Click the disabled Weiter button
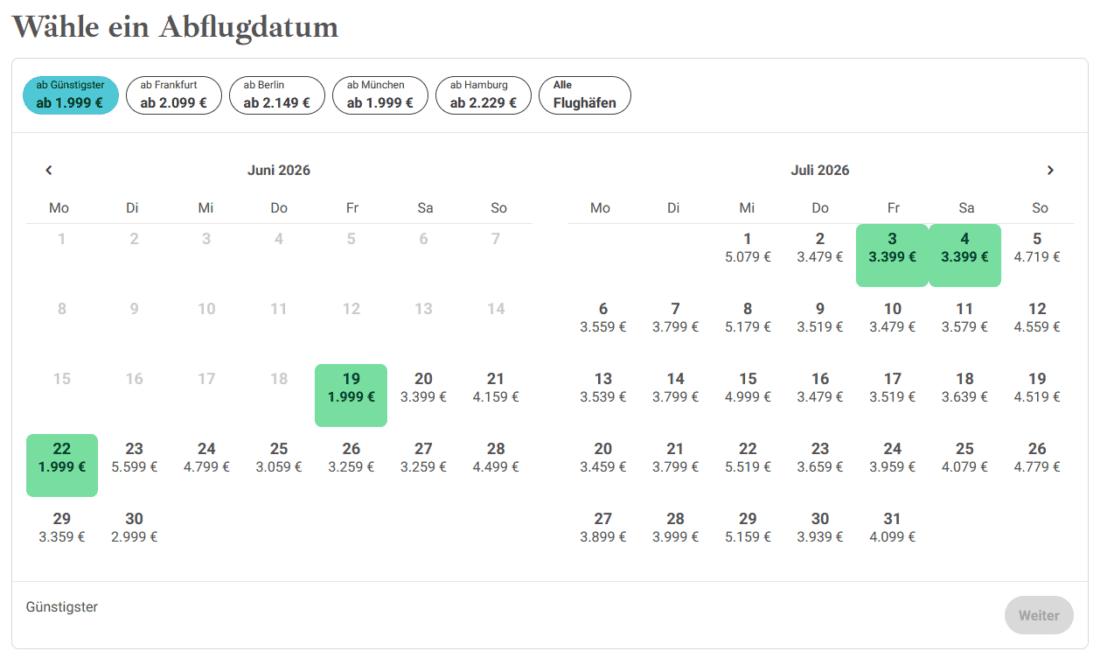Screen dimensions: 1100x658 1039,615
